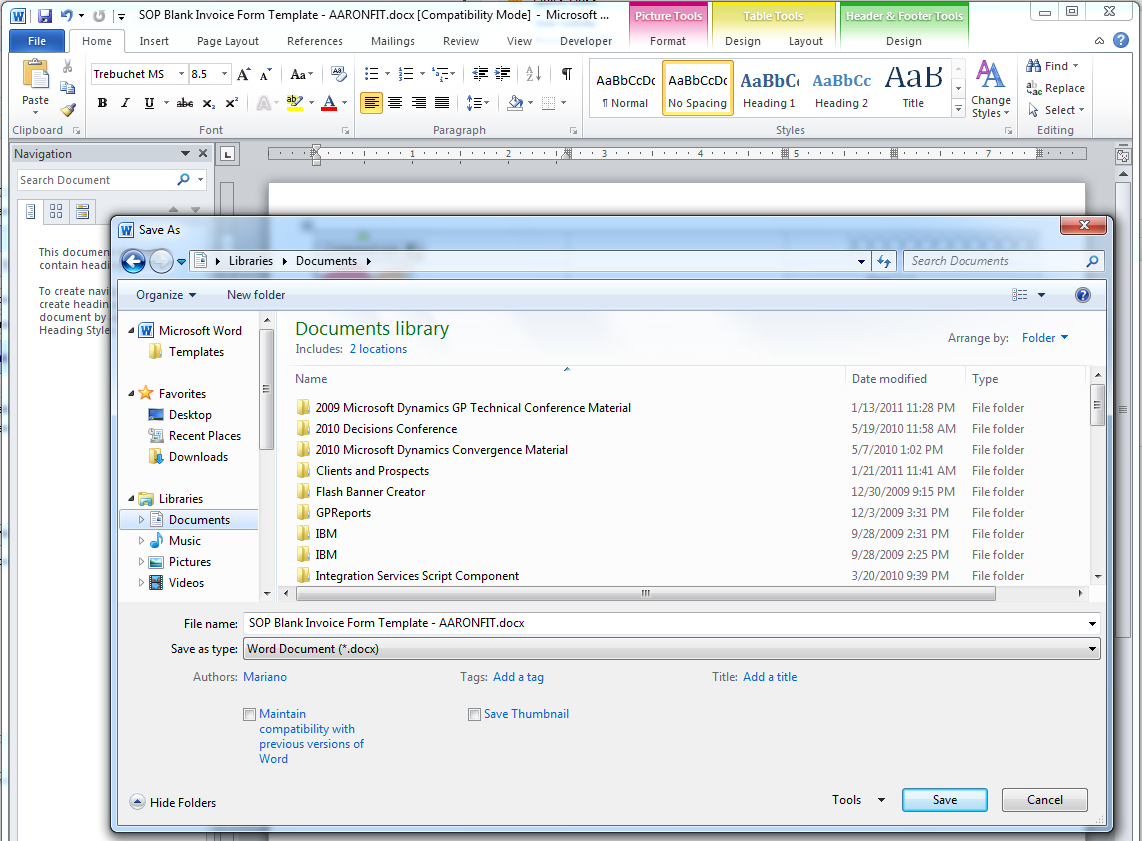The height and width of the screenshot is (841, 1142).
Task: Click the Font Color button
Action: point(329,103)
